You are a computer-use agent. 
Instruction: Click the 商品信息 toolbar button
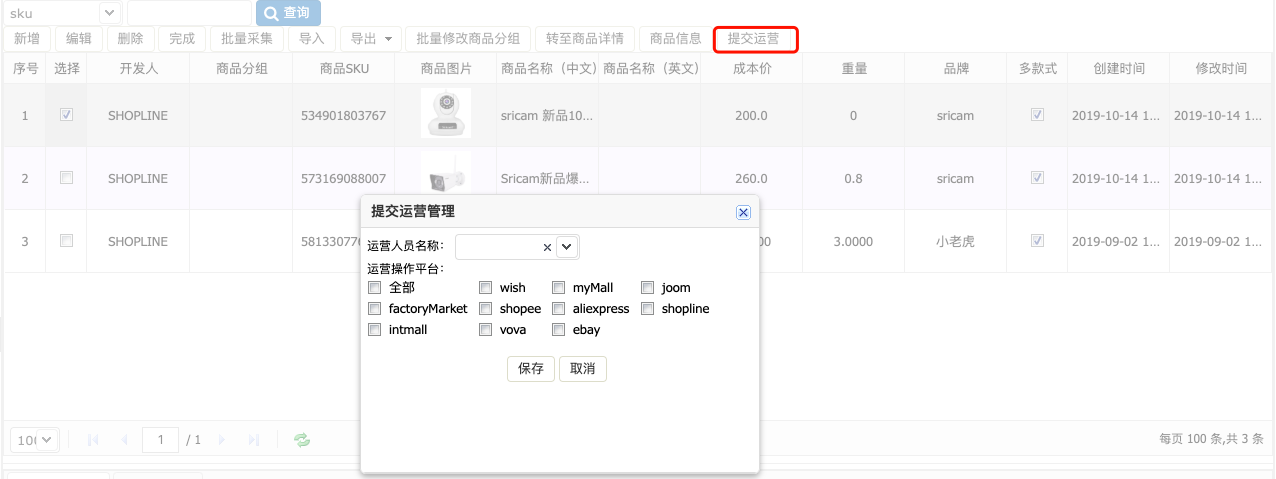[x=676, y=39]
